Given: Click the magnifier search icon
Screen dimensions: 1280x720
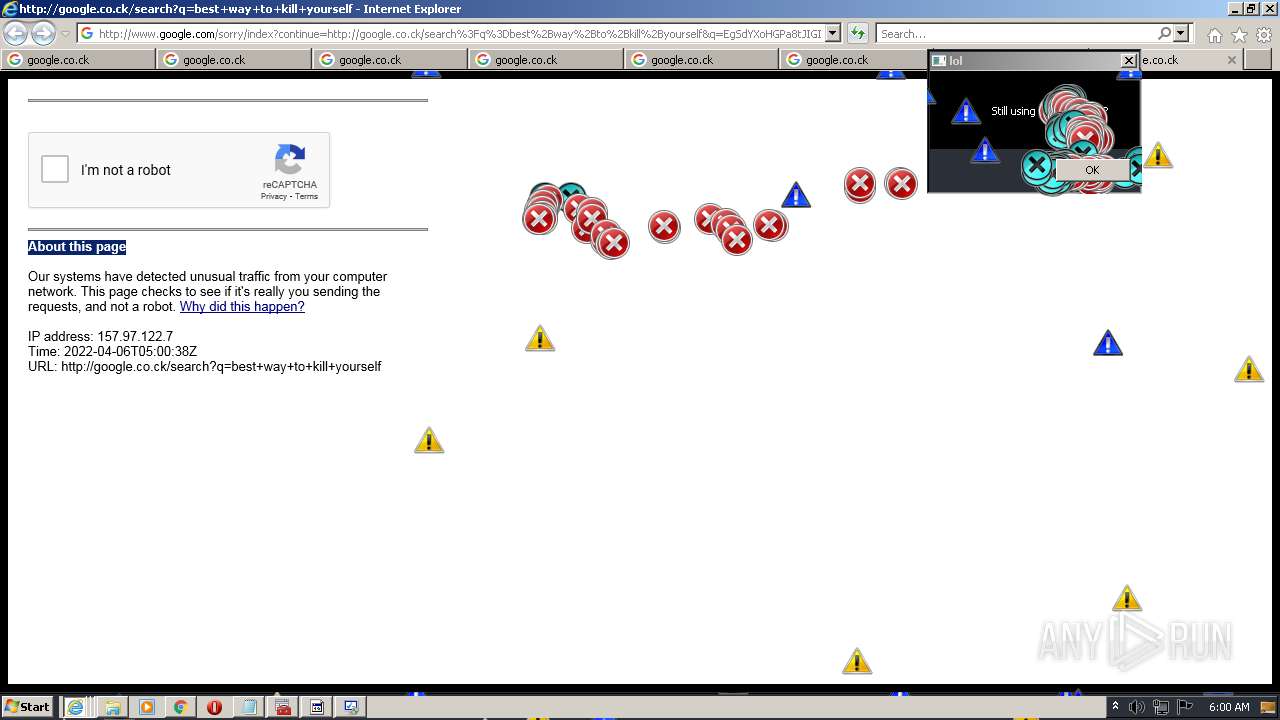Looking at the screenshot, I should tap(1164, 34).
